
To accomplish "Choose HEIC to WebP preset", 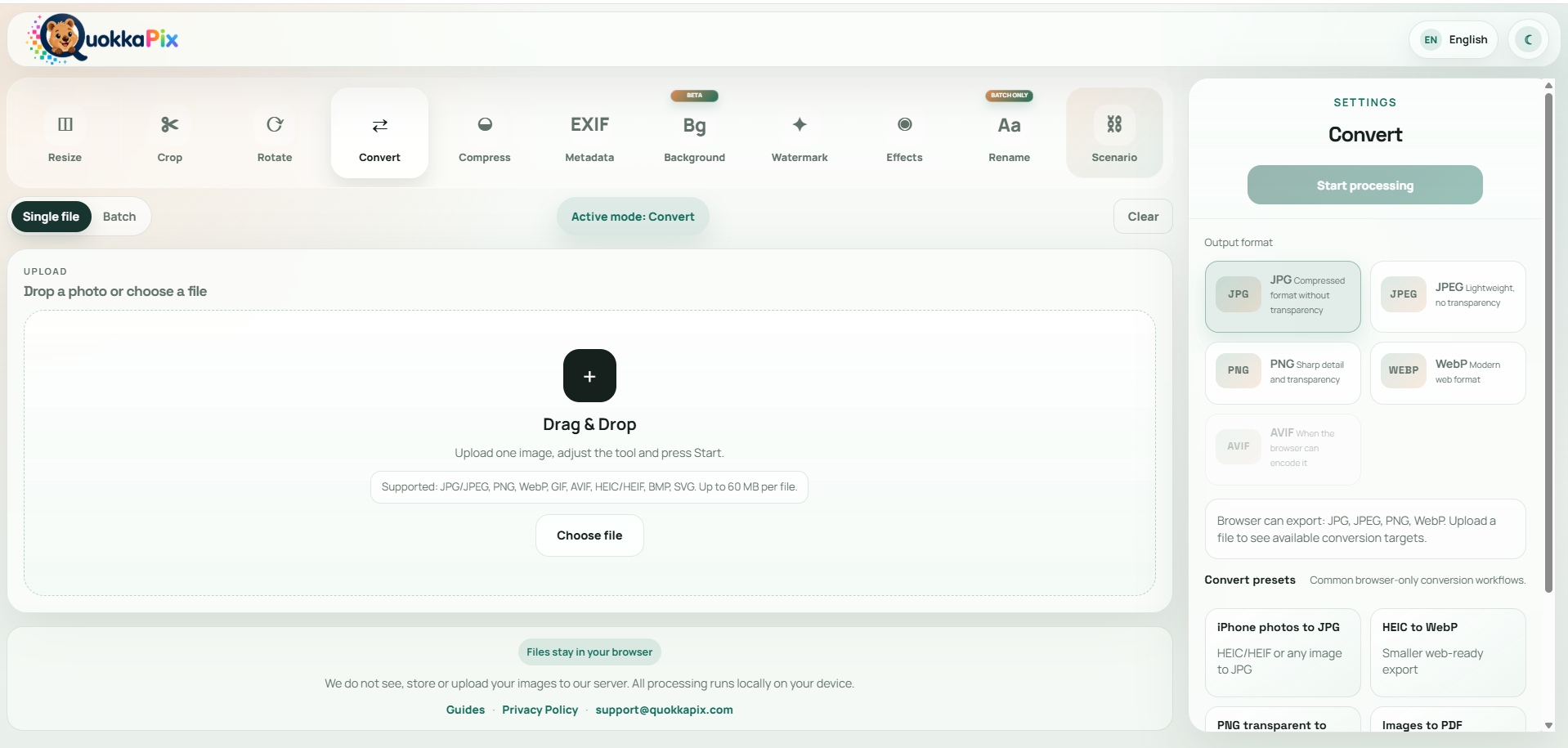I will pos(1448,652).
